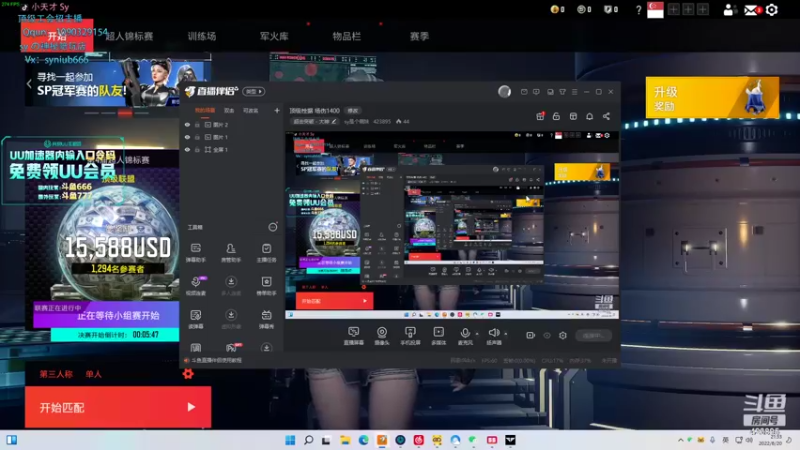Click the start streaming button in bottom bar
The width and height of the screenshot is (800, 450).
pos(593,335)
